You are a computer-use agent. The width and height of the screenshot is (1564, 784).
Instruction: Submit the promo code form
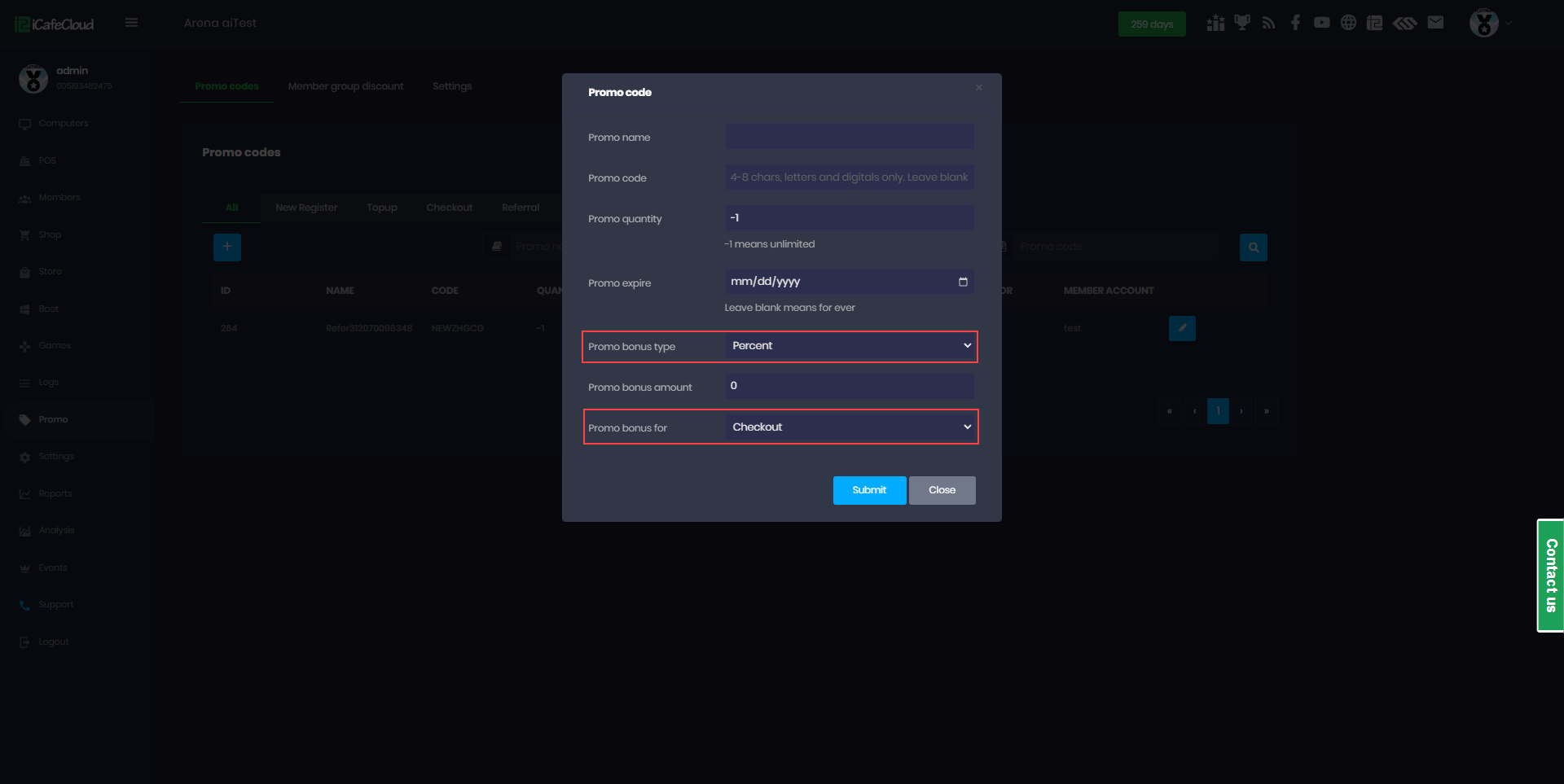[869, 490]
